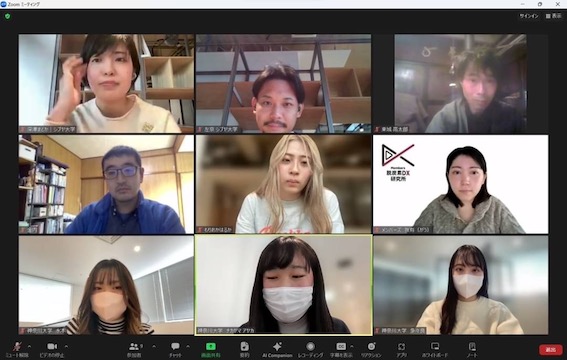Unmute the microphone in the toolbar
The height and width of the screenshot is (360, 567).
click(17, 350)
